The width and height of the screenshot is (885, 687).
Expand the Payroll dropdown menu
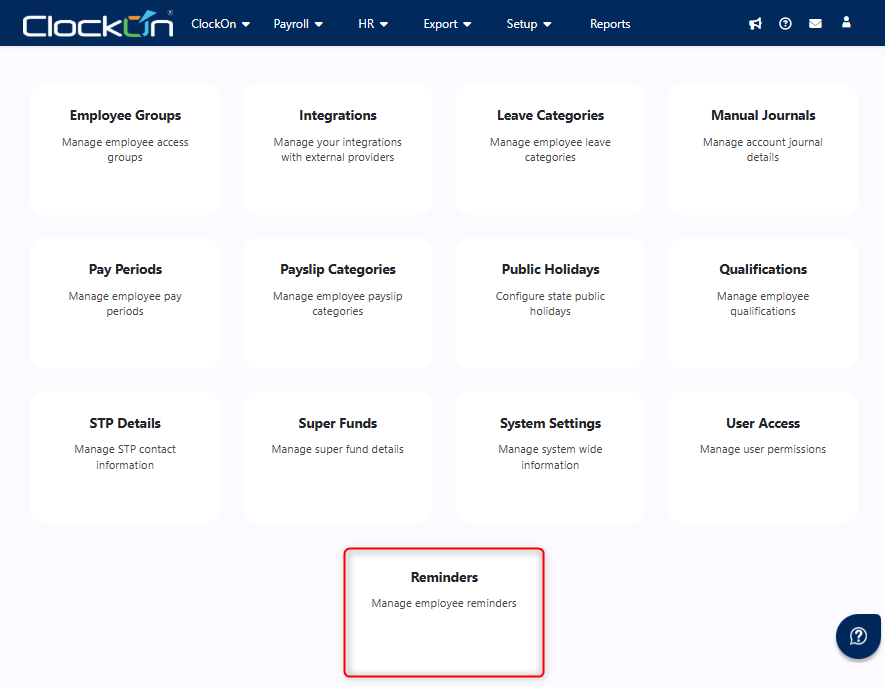(x=298, y=24)
